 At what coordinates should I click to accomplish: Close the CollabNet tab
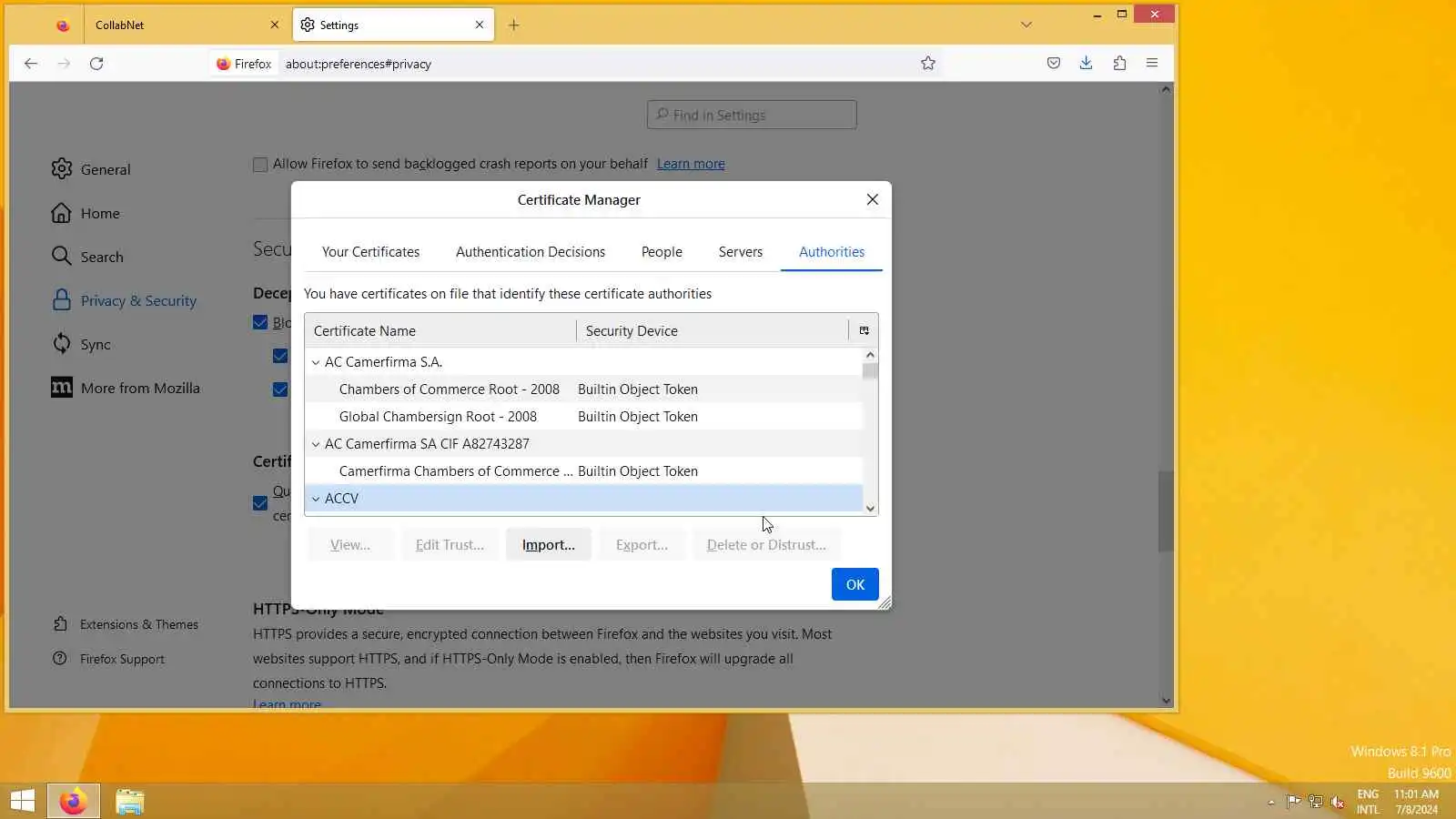pyautogui.click(x=275, y=25)
